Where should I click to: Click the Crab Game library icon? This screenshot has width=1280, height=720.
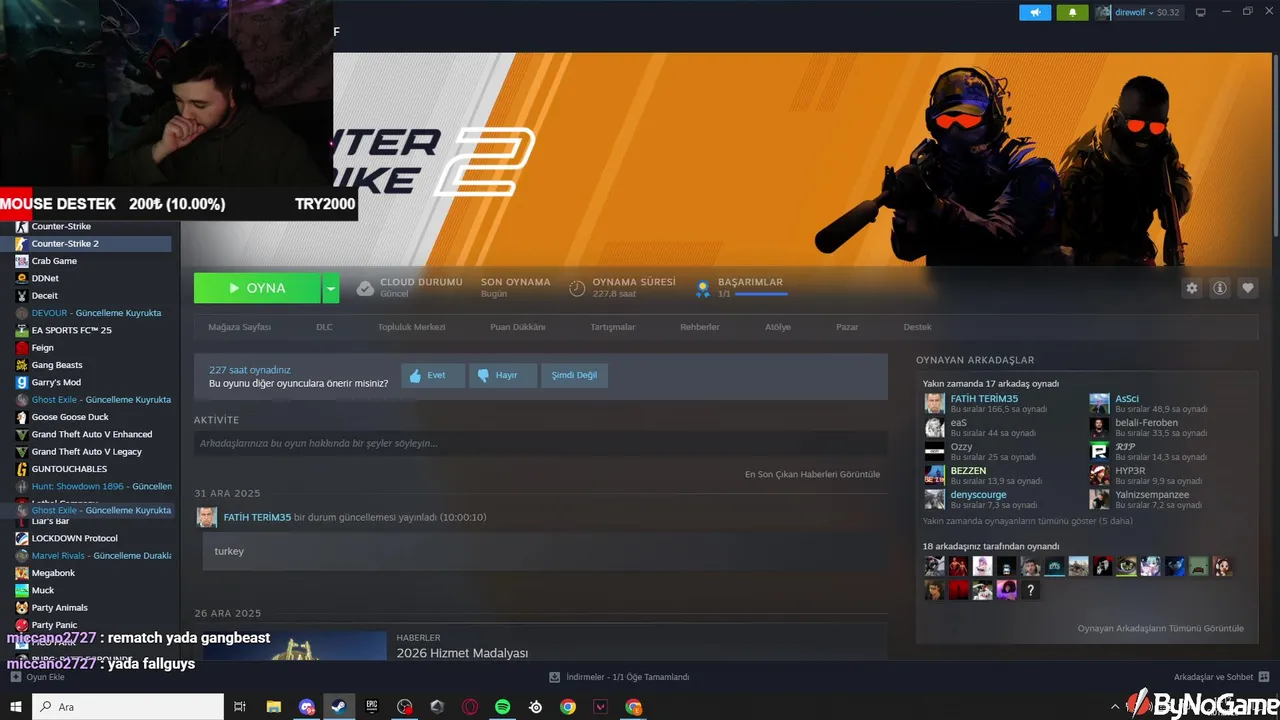(22, 261)
